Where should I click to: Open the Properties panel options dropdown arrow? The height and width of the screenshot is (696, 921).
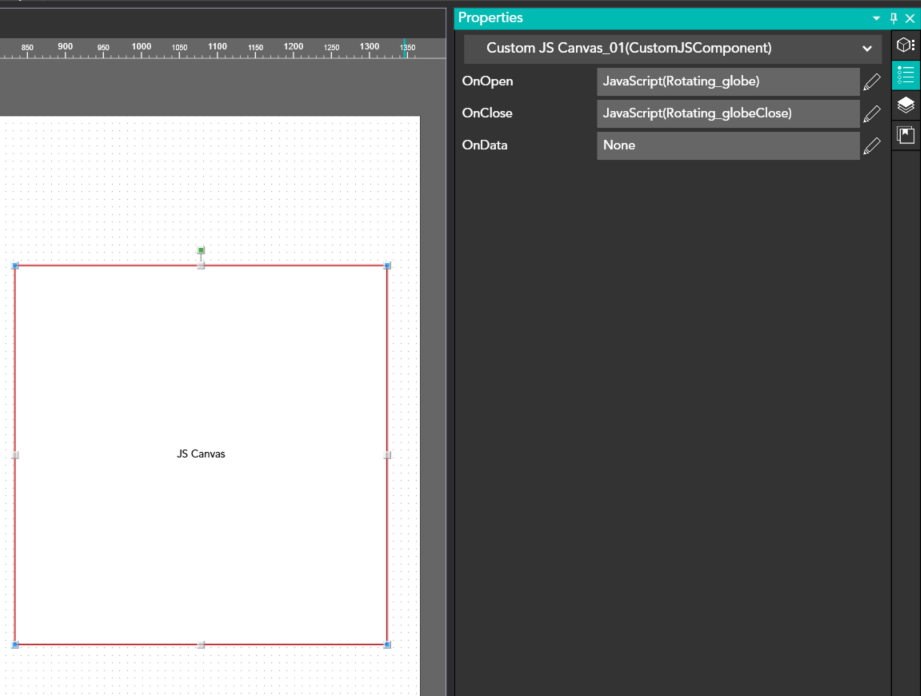tap(877, 18)
